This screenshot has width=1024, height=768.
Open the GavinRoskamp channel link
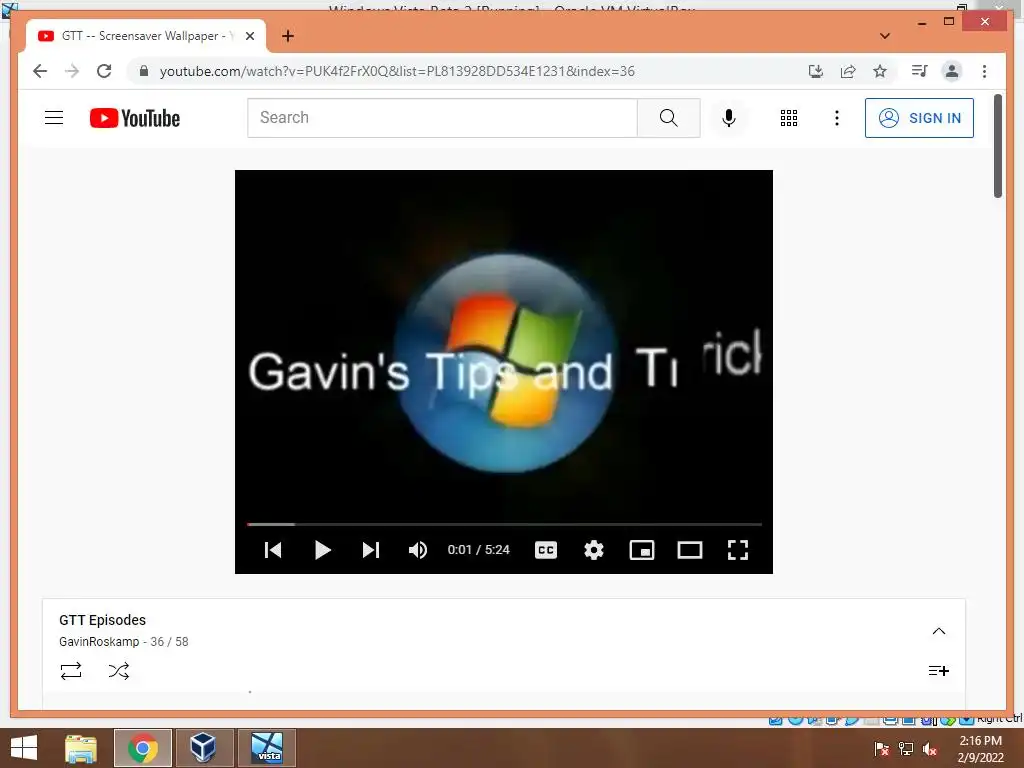point(99,641)
